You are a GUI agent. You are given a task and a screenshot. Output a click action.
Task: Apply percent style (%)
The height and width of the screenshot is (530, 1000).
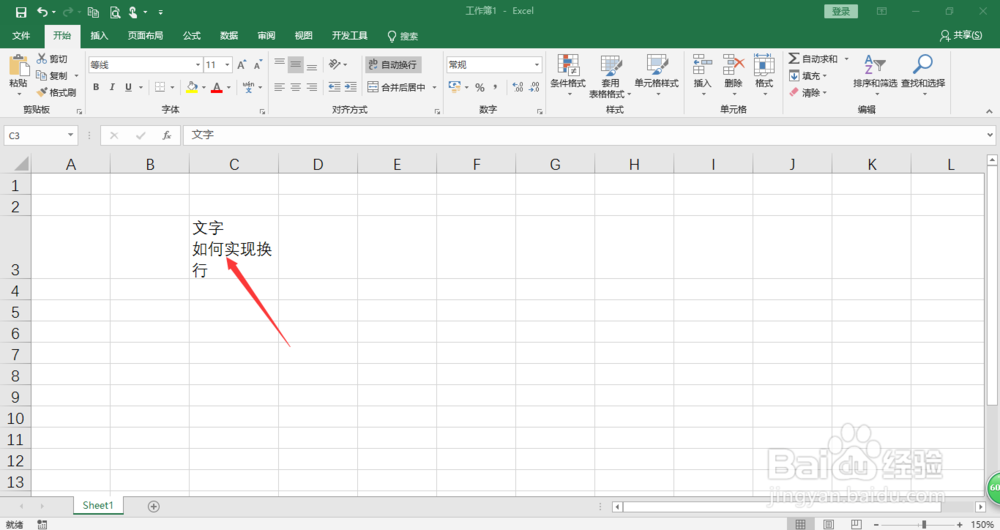click(480, 87)
